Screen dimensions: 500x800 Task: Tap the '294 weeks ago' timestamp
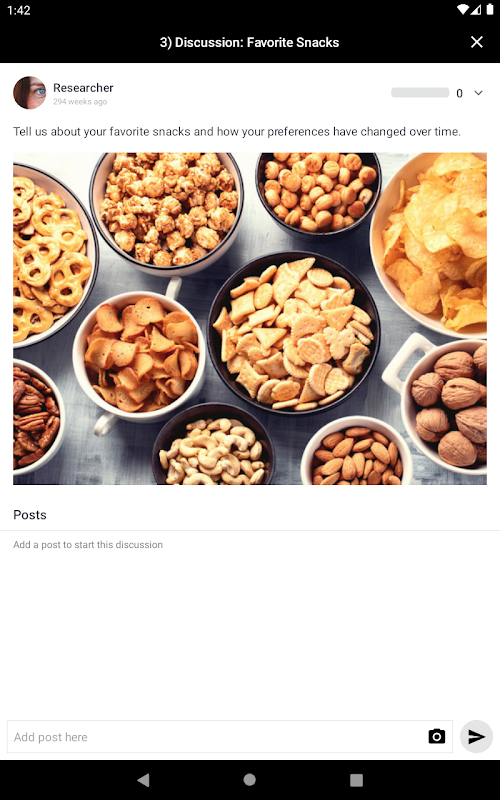click(80, 102)
